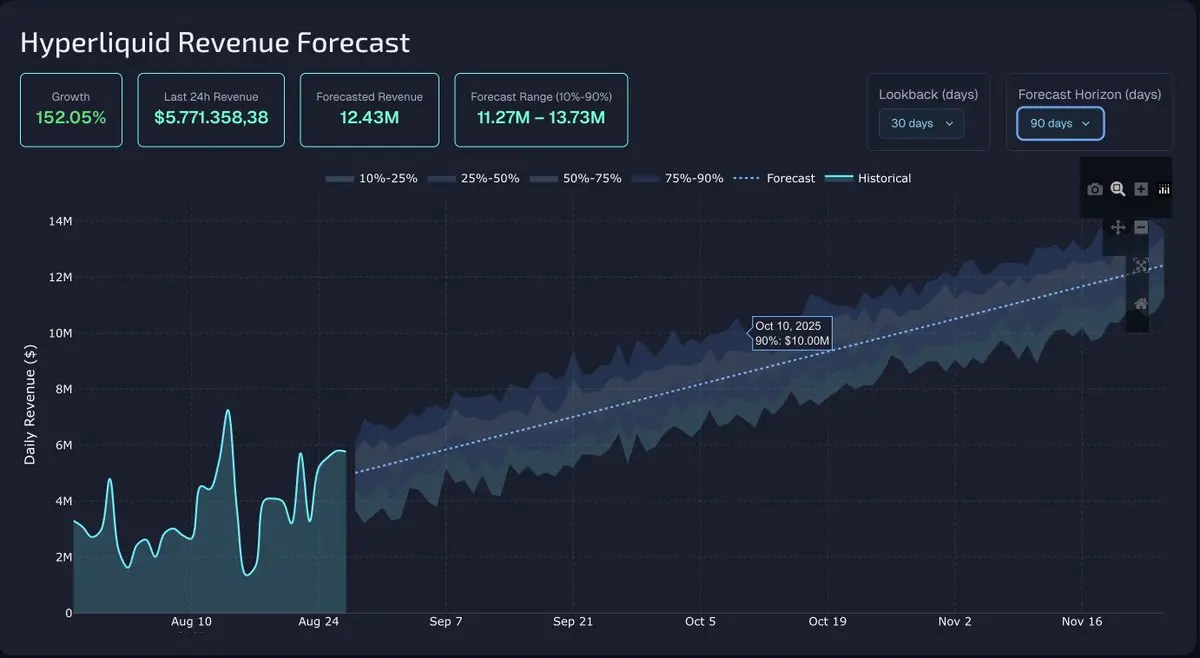Download plot as PNG with camera icon

[x=1095, y=189]
